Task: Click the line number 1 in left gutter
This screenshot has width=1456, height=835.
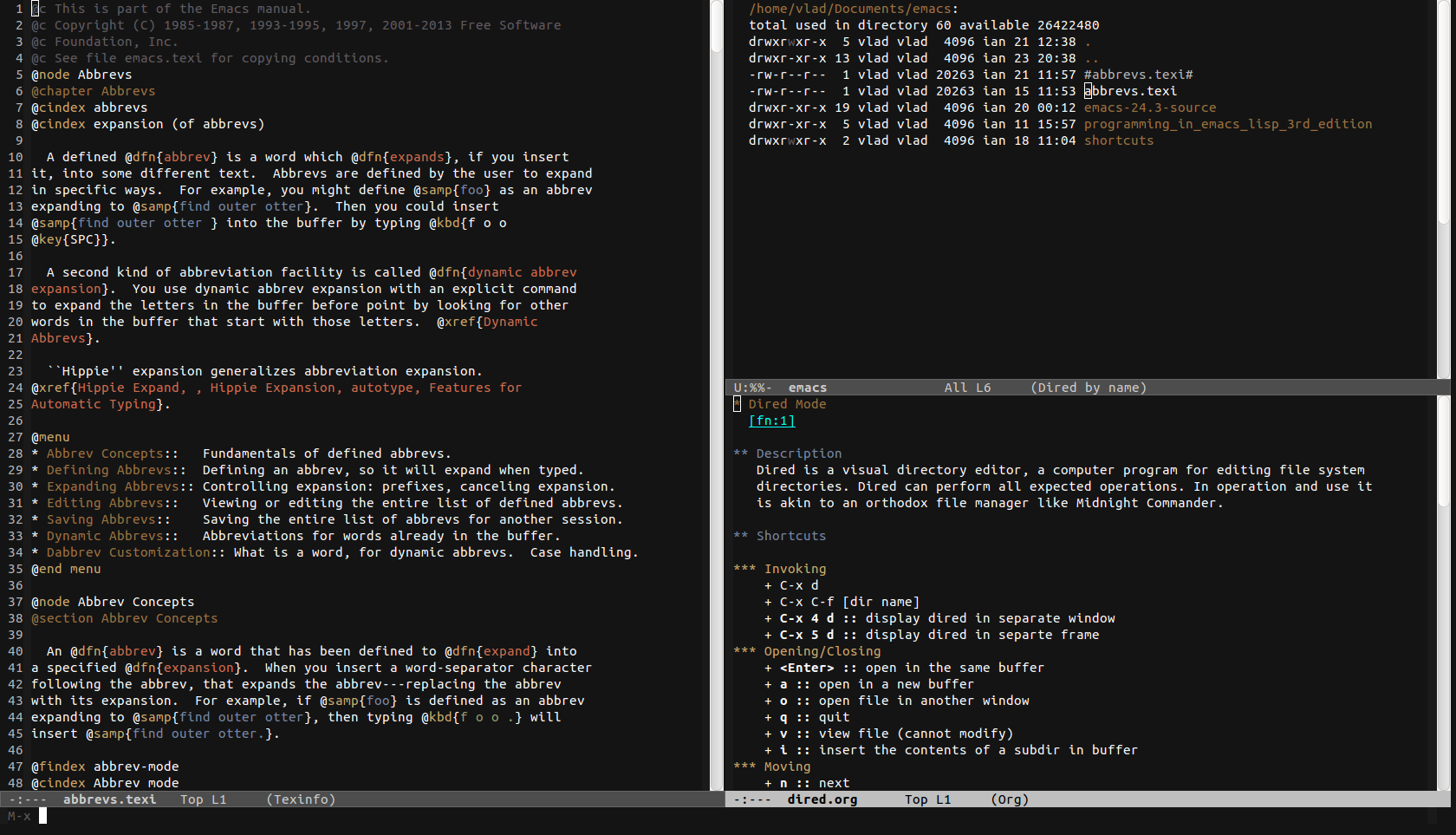Action: point(19,9)
